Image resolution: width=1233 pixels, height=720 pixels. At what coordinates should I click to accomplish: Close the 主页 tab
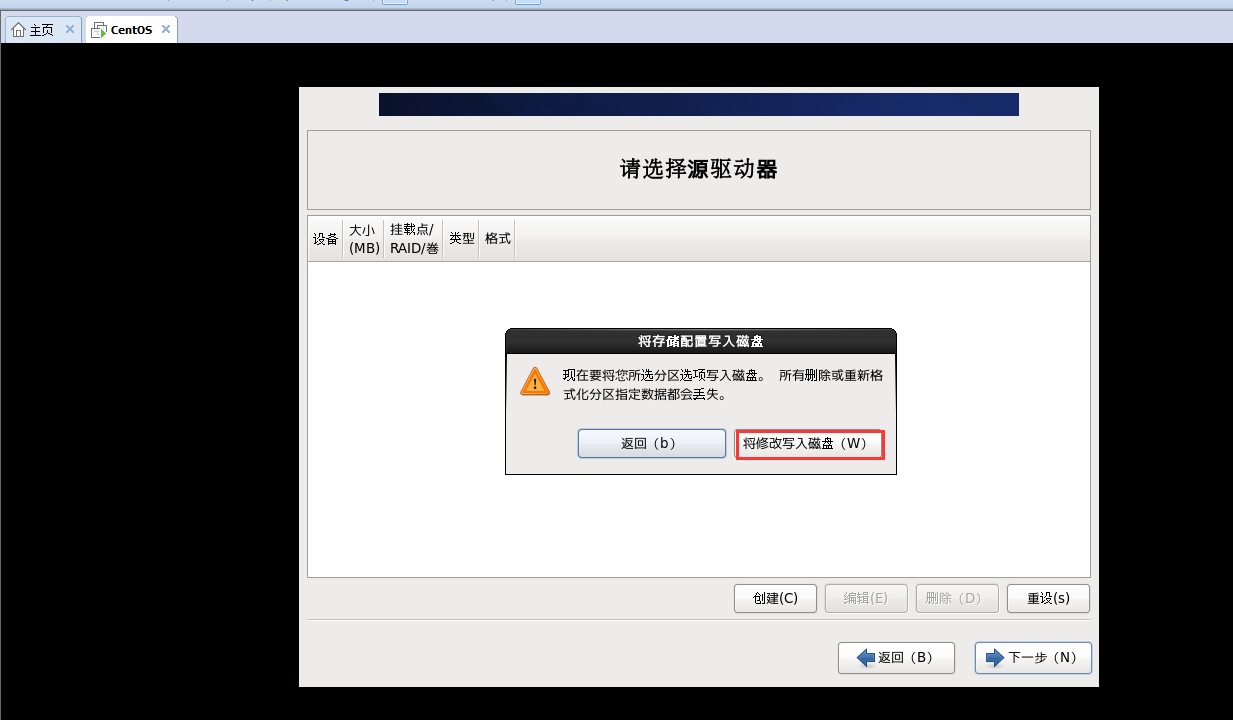(69, 29)
